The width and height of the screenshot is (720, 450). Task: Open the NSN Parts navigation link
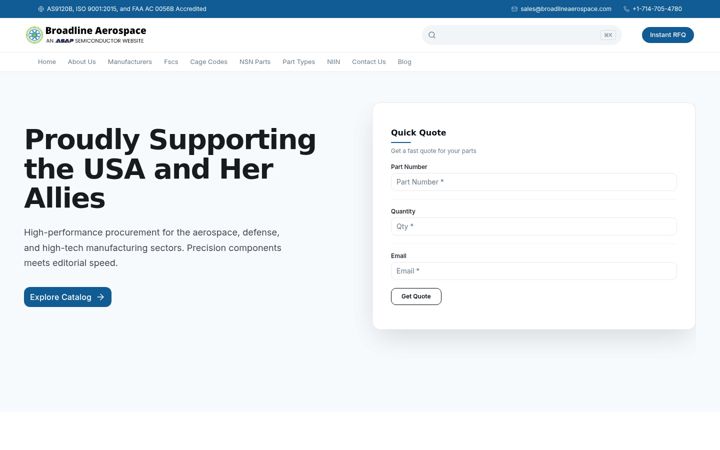point(255,62)
